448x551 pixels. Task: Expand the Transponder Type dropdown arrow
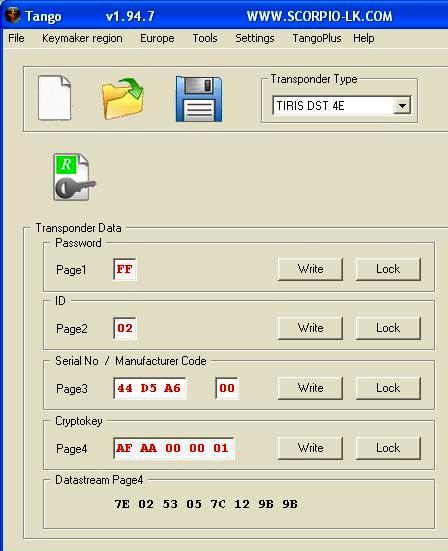[402, 105]
